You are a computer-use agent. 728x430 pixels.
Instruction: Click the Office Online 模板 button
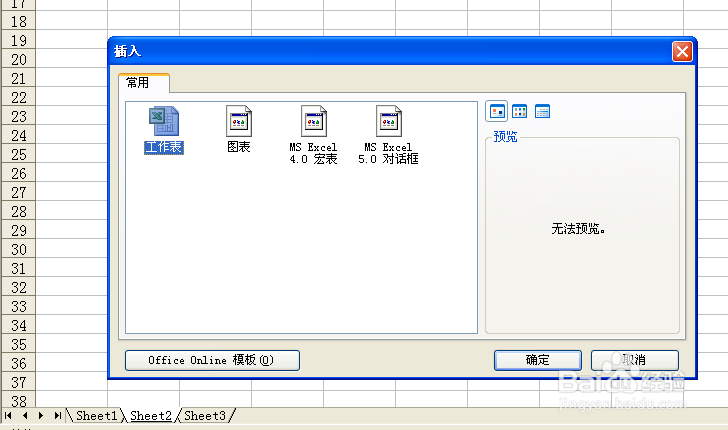click(212, 360)
